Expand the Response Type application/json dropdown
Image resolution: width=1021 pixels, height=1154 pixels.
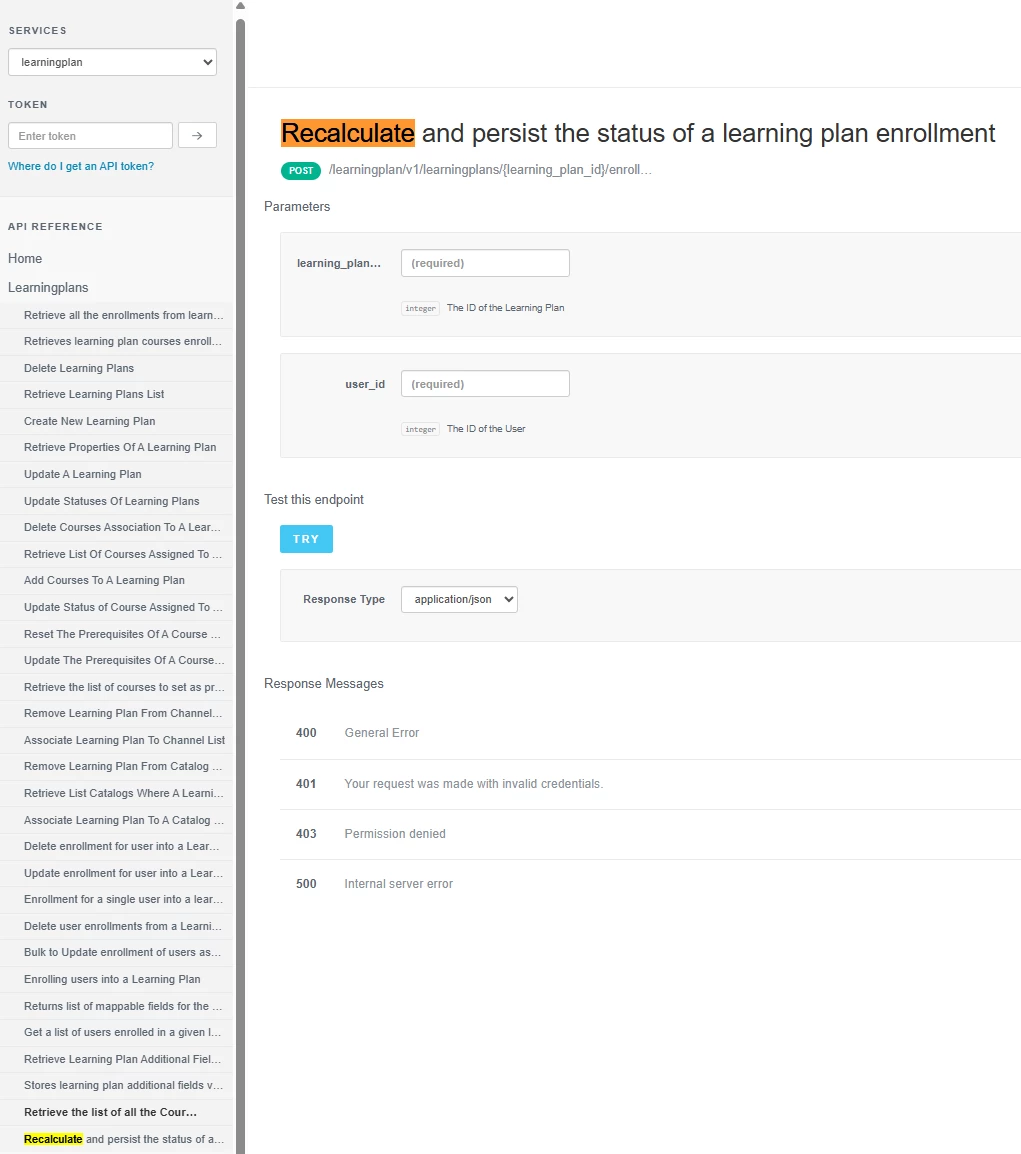459,599
